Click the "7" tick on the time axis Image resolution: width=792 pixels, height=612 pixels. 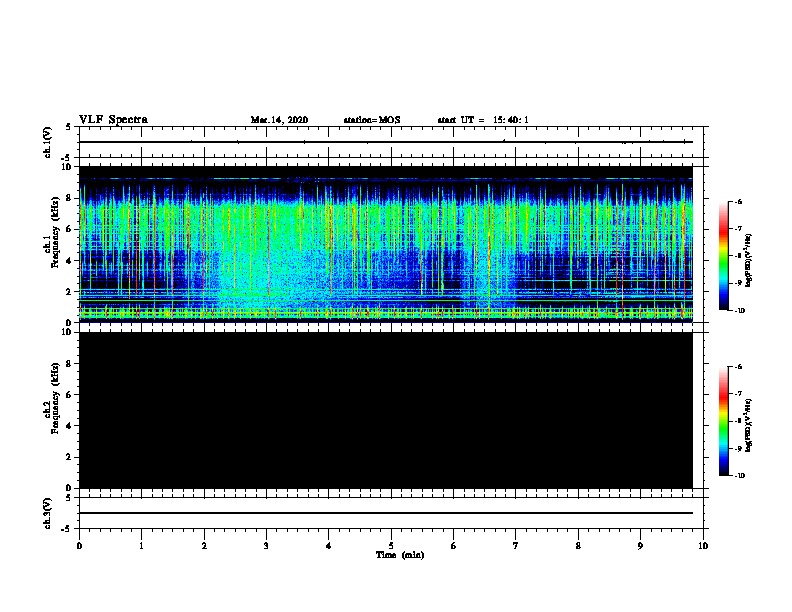(x=516, y=546)
